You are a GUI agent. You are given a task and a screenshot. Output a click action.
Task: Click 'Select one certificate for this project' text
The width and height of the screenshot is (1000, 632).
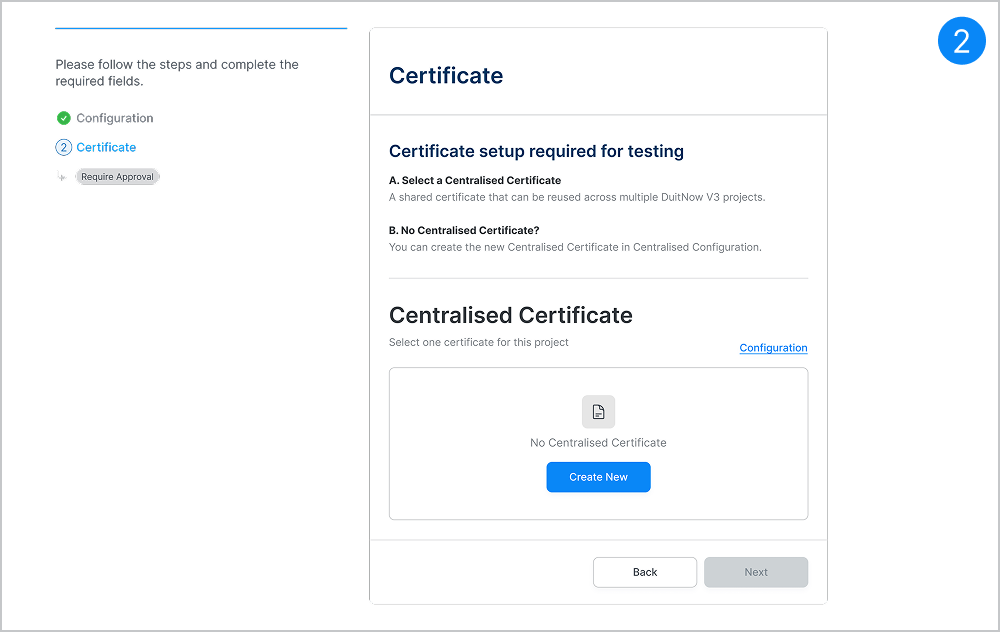(478, 342)
